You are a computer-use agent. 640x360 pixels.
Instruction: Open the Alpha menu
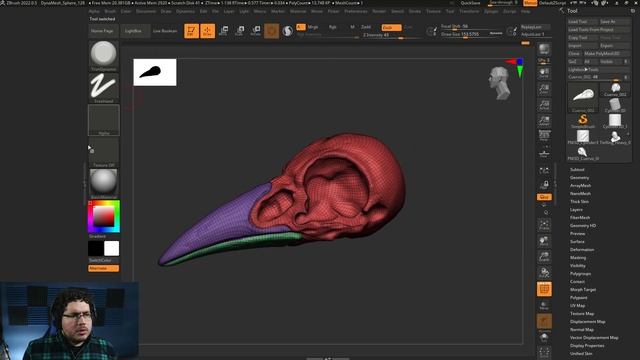coord(94,11)
